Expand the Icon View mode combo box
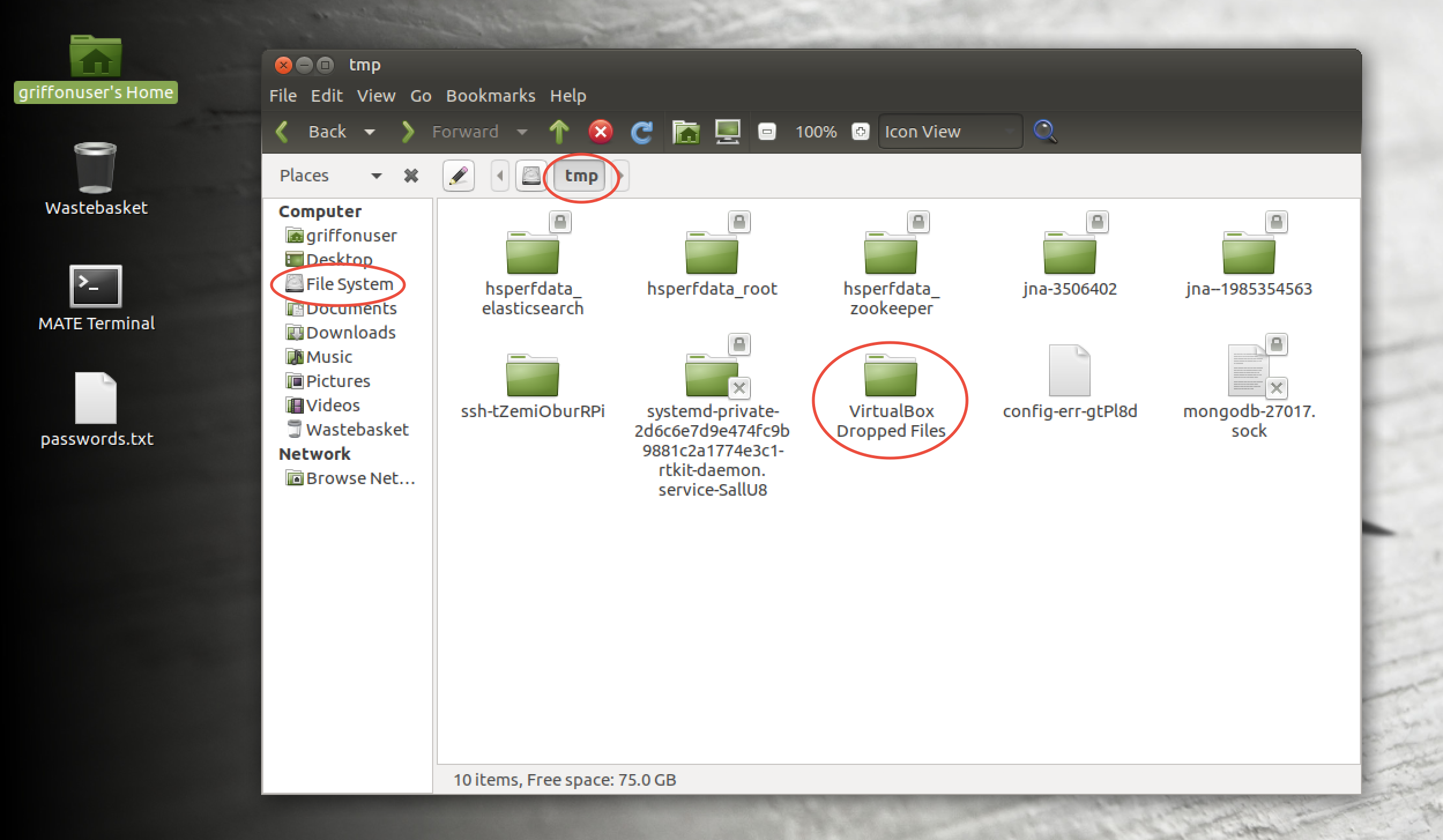The width and height of the screenshot is (1443, 840). point(950,132)
